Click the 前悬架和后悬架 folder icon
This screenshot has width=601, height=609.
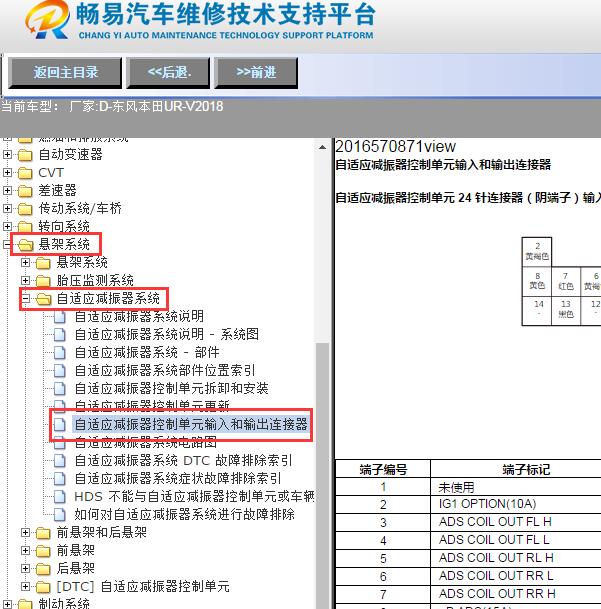click(43, 532)
